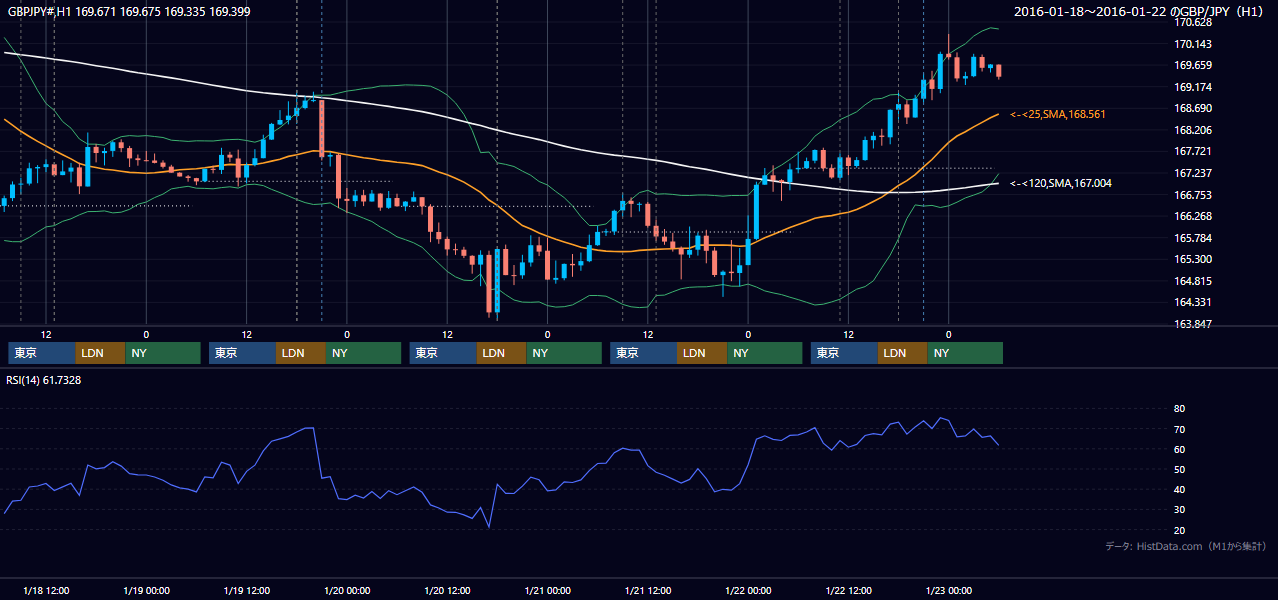Click price axis label 169.659
Image resolution: width=1278 pixels, height=600 pixels.
point(1193,65)
